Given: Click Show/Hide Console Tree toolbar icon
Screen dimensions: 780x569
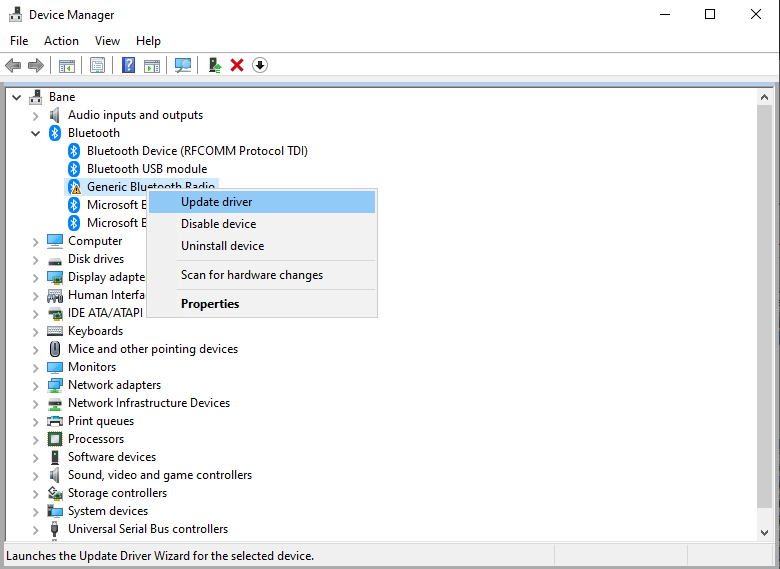Looking at the screenshot, I should pos(67,65).
